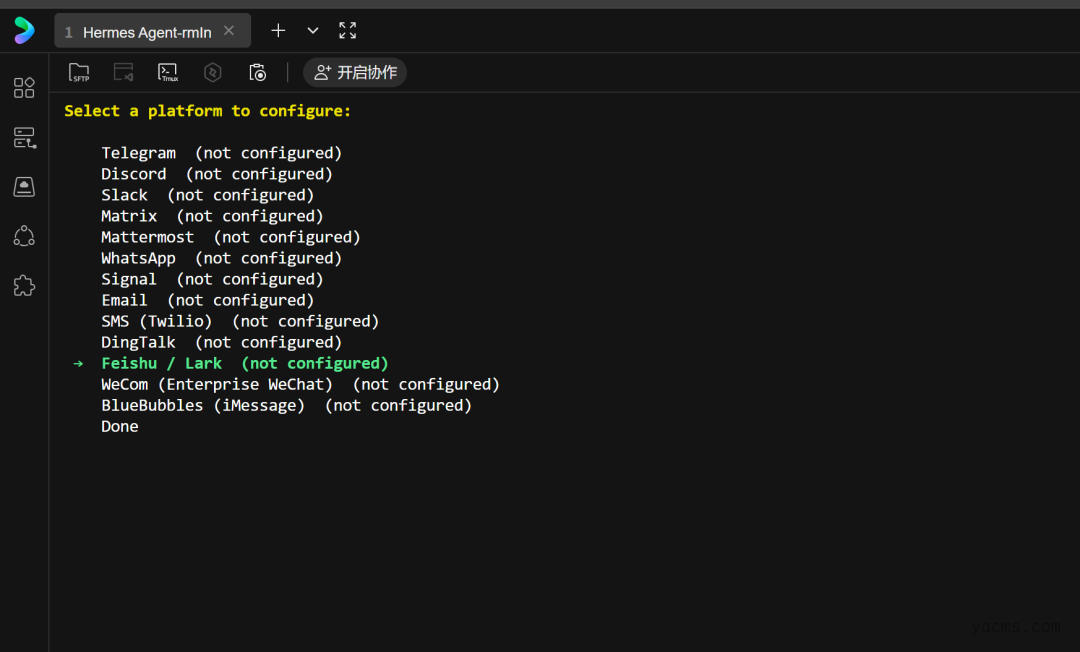This screenshot has width=1080, height=652.
Task: Open the SFTP file browser
Action: (x=79, y=72)
